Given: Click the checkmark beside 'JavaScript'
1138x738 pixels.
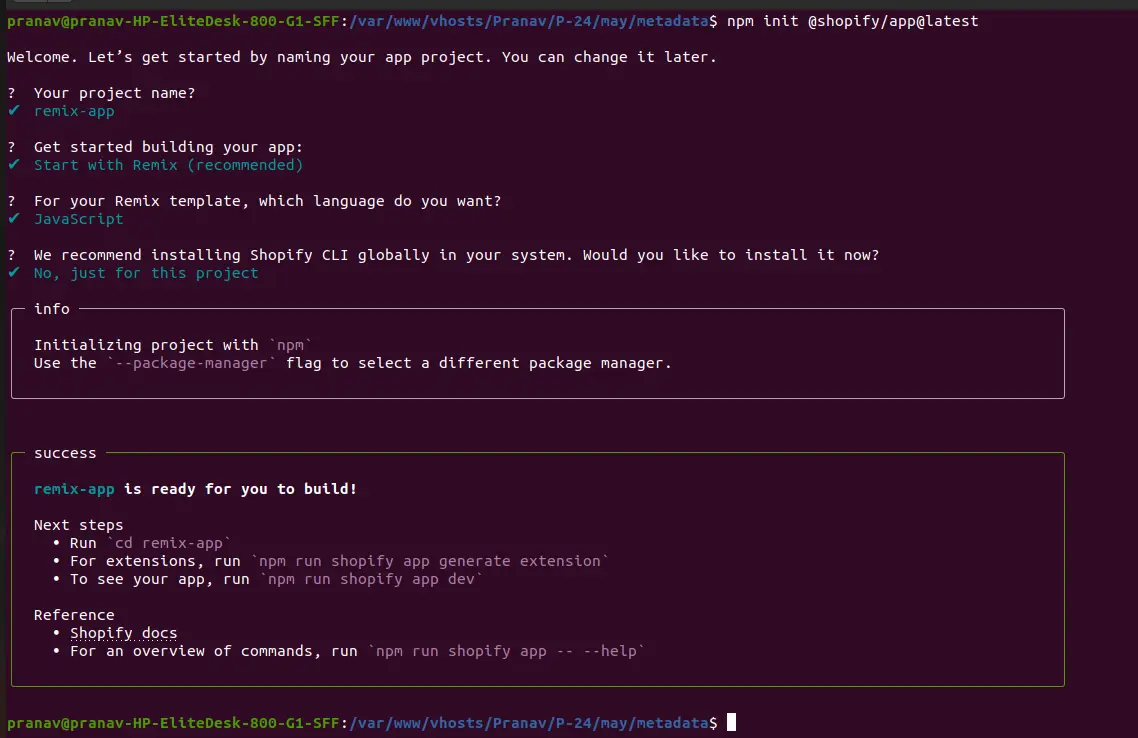Looking at the screenshot, I should (x=14, y=218).
